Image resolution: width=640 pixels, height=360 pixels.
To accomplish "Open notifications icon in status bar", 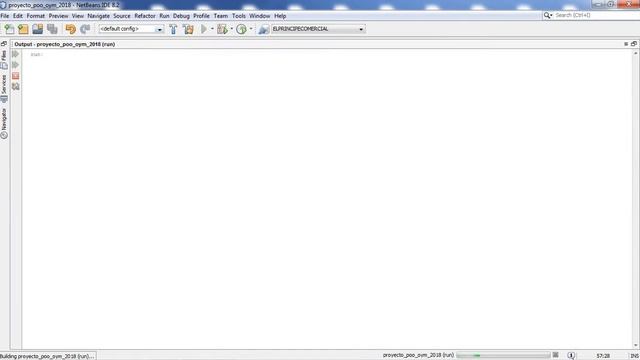I will (x=571, y=356).
